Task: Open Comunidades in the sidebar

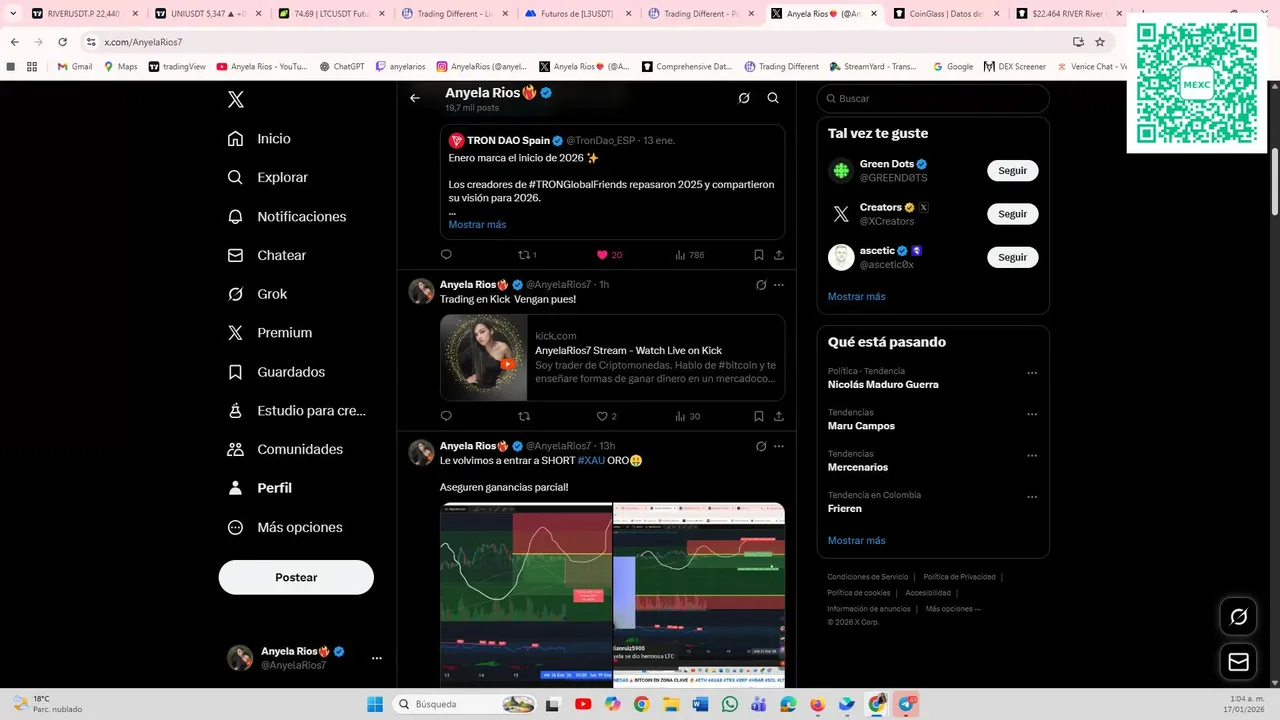Action: (x=285, y=449)
